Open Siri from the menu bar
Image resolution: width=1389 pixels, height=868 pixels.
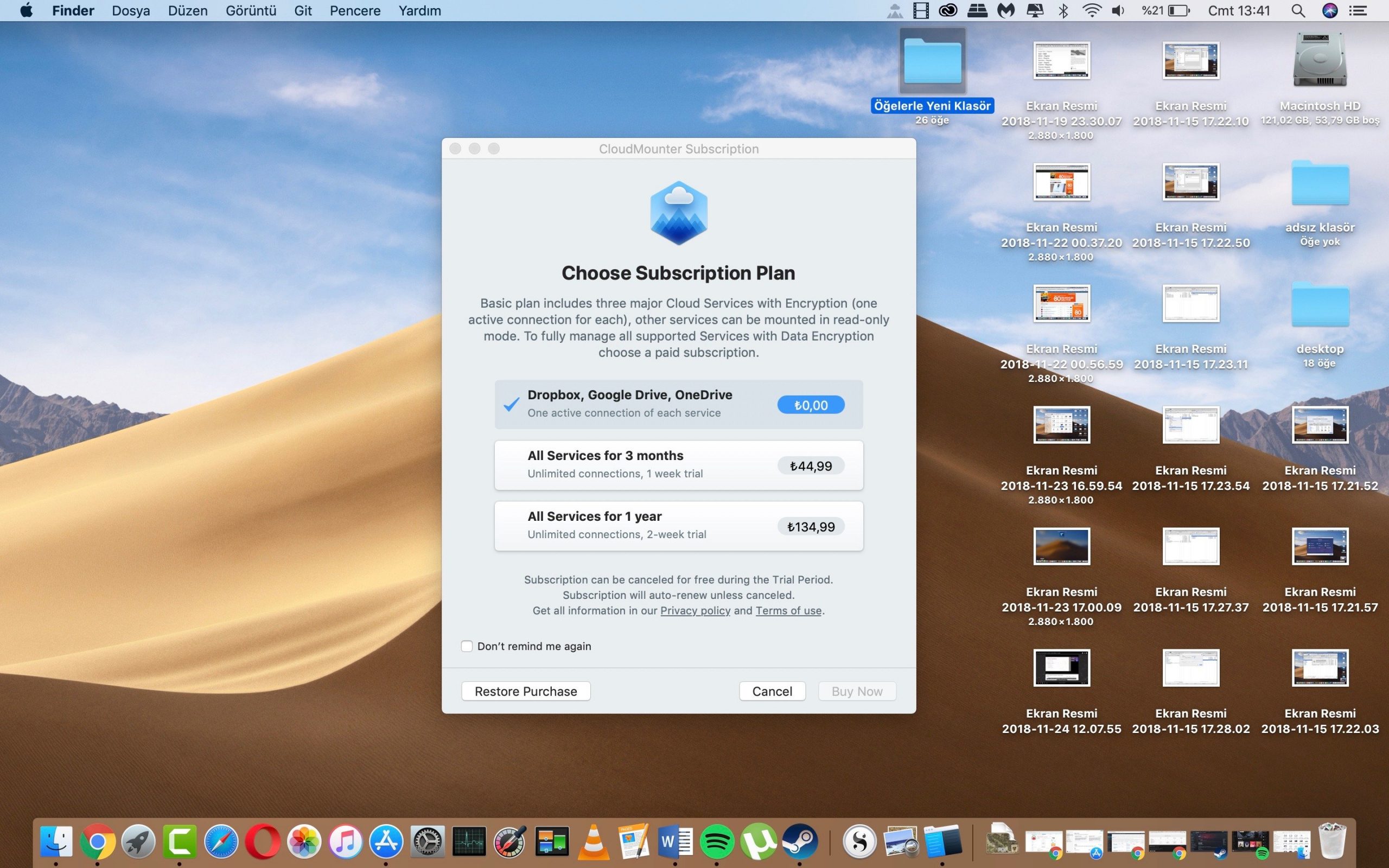tap(1329, 10)
